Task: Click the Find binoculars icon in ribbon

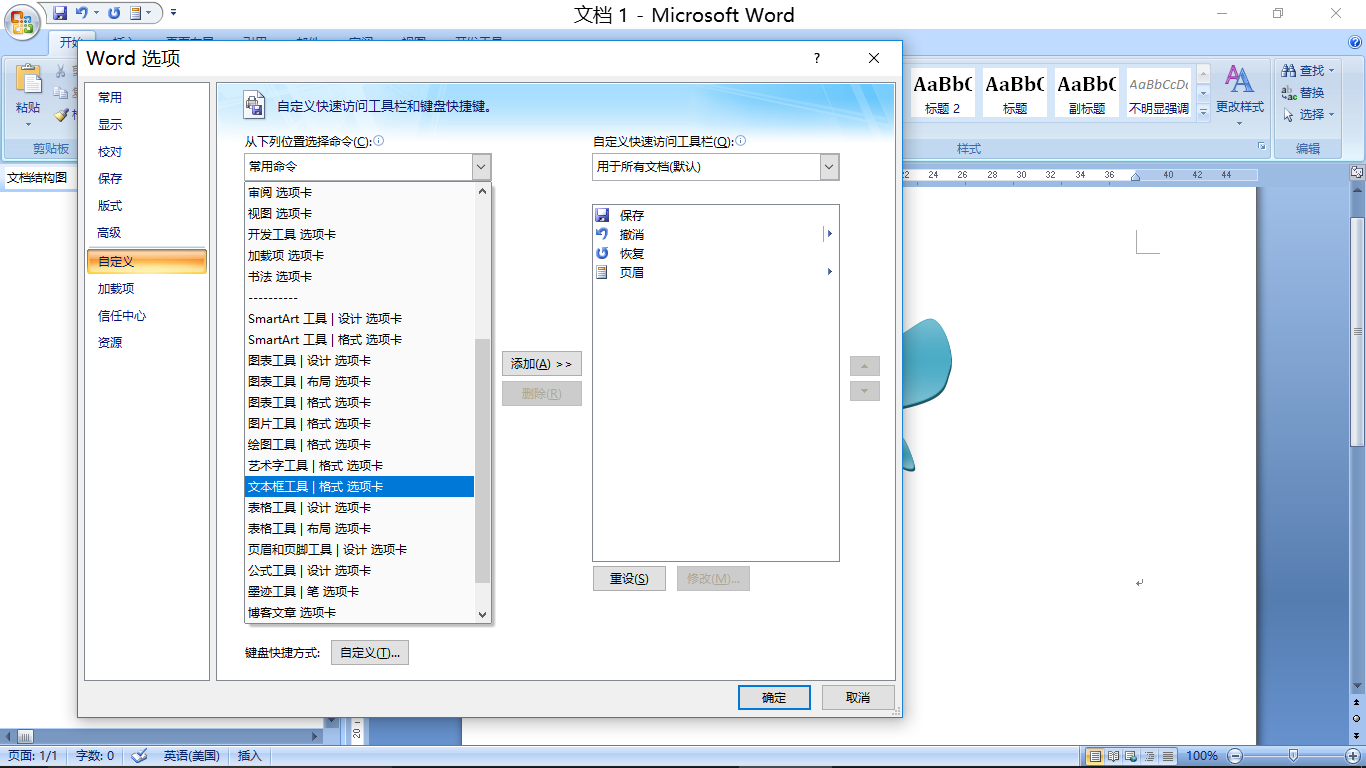Action: point(1288,71)
